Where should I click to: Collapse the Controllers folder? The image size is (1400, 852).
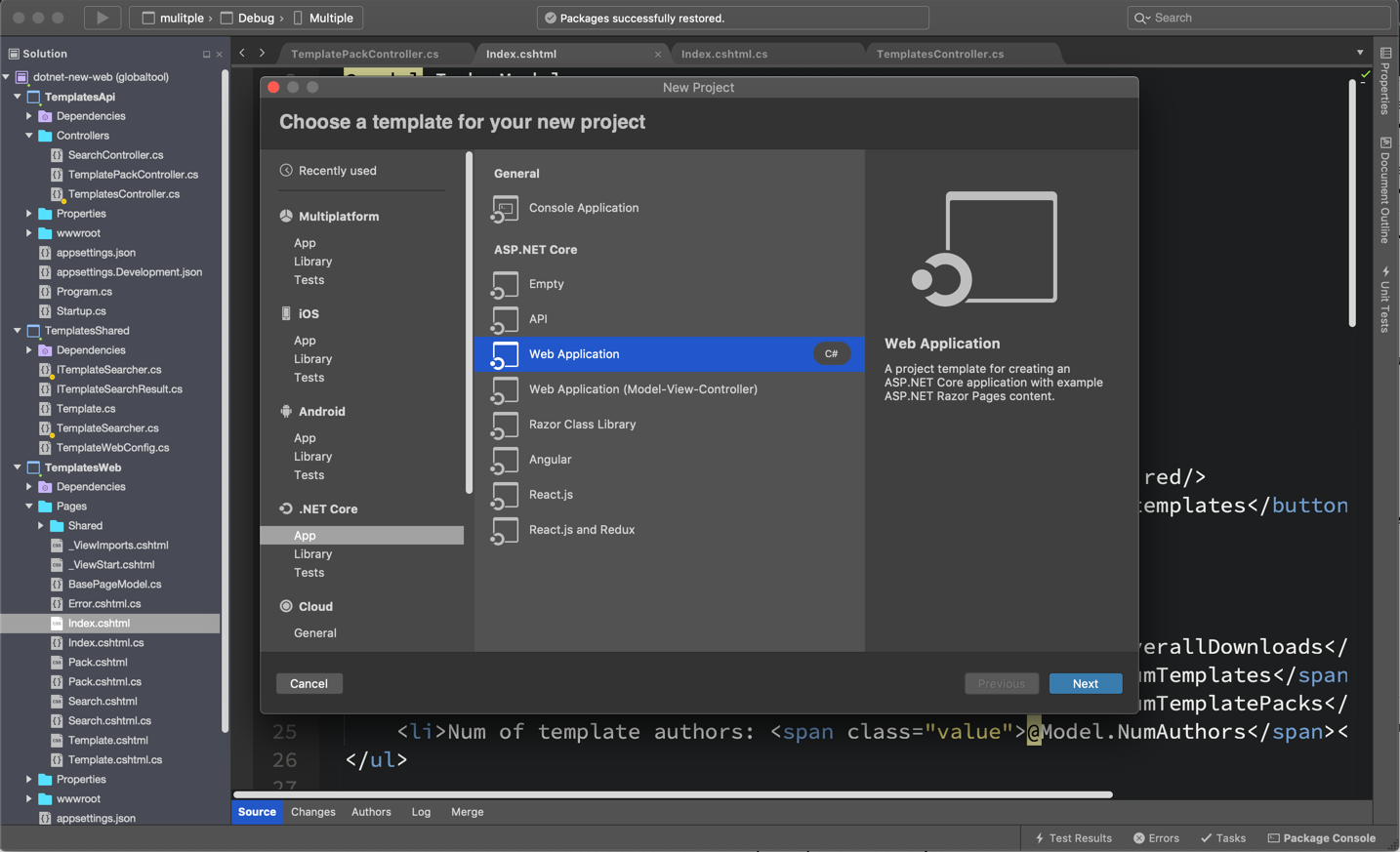click(29, 136)
